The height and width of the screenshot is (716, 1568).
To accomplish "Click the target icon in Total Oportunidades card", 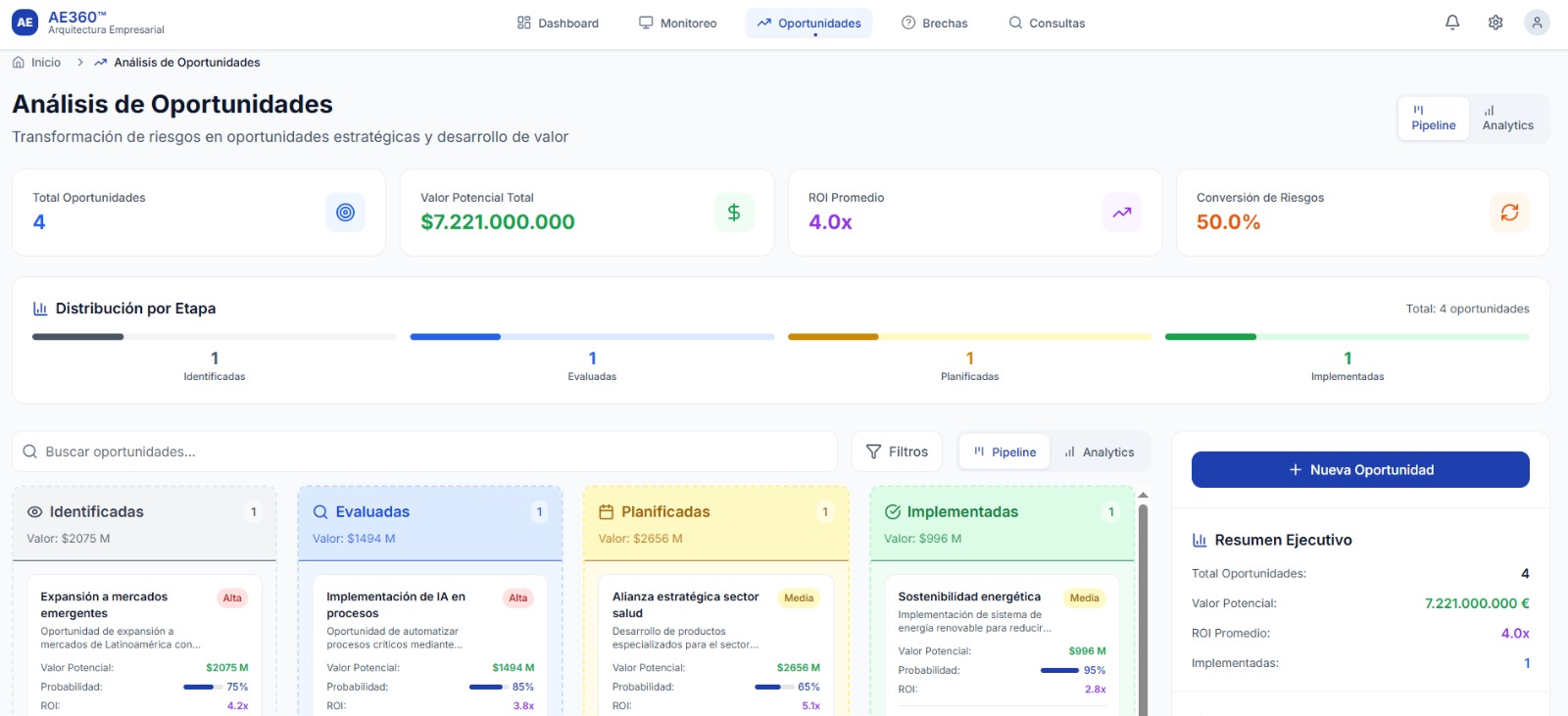I will tap(345, 213).
